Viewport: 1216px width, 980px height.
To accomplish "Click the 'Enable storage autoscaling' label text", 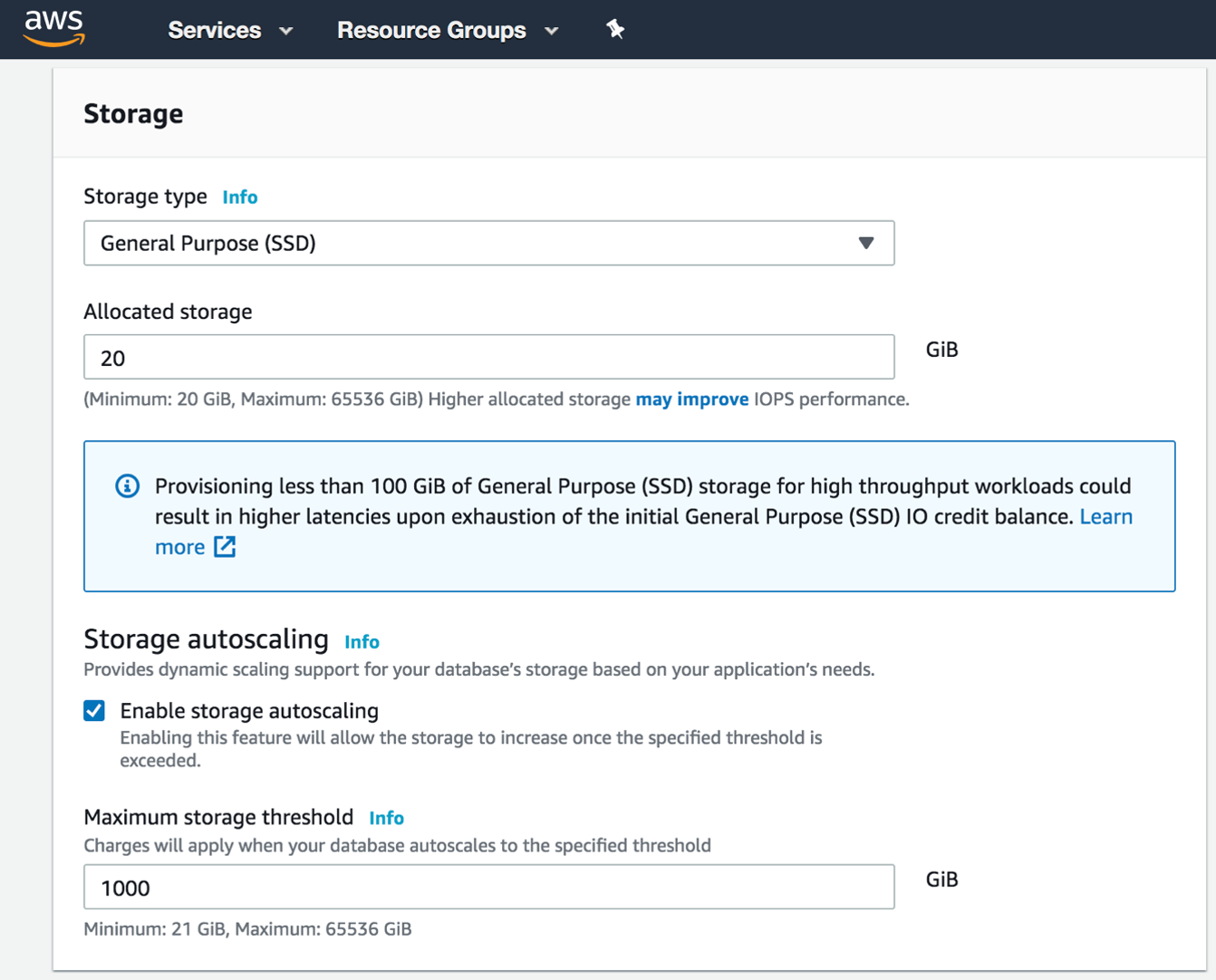I will coord(249,711).
